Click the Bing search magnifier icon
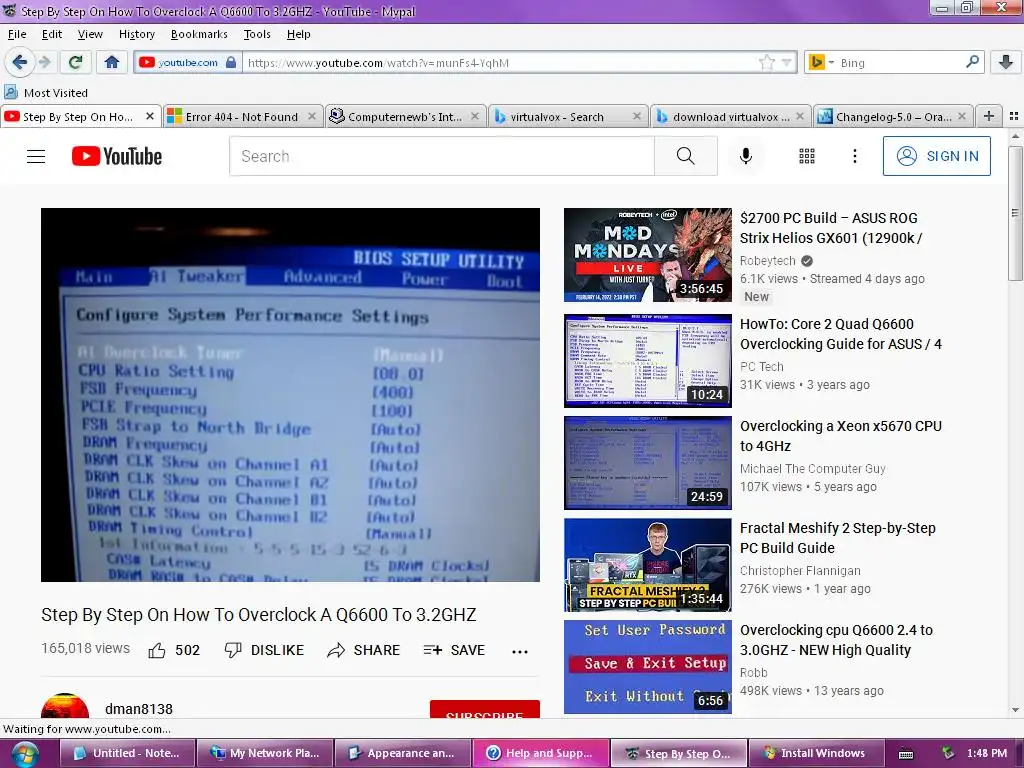This screenshot has width=1024, height=768. click(972, 62)
